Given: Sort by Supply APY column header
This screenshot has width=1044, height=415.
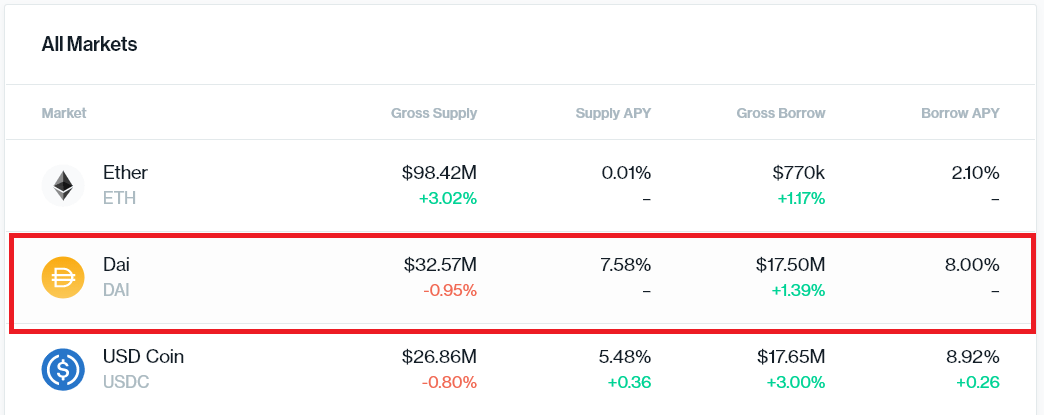Looking at the screenshot, I should [613, 113].
